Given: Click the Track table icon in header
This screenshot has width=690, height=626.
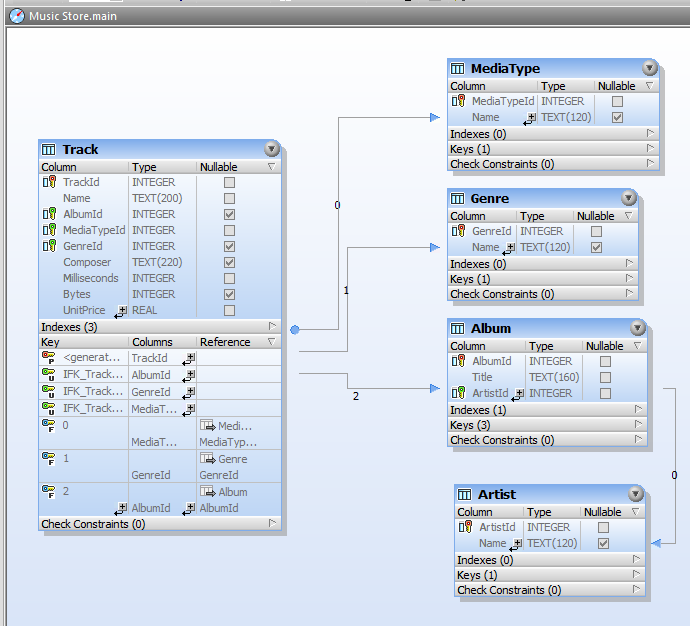Looking at the screenshot, I should tap(49, 149).
